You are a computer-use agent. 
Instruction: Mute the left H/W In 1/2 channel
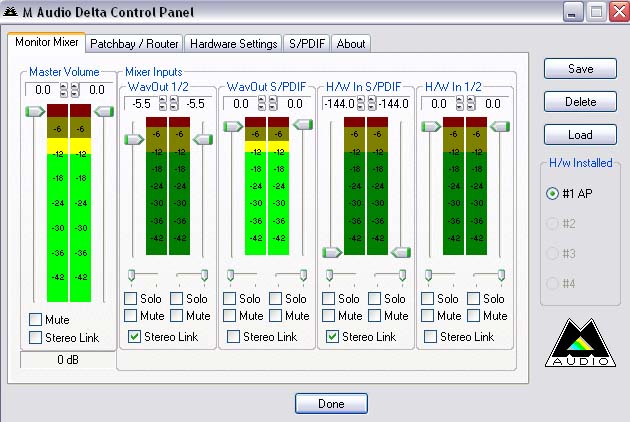[427, 315]
